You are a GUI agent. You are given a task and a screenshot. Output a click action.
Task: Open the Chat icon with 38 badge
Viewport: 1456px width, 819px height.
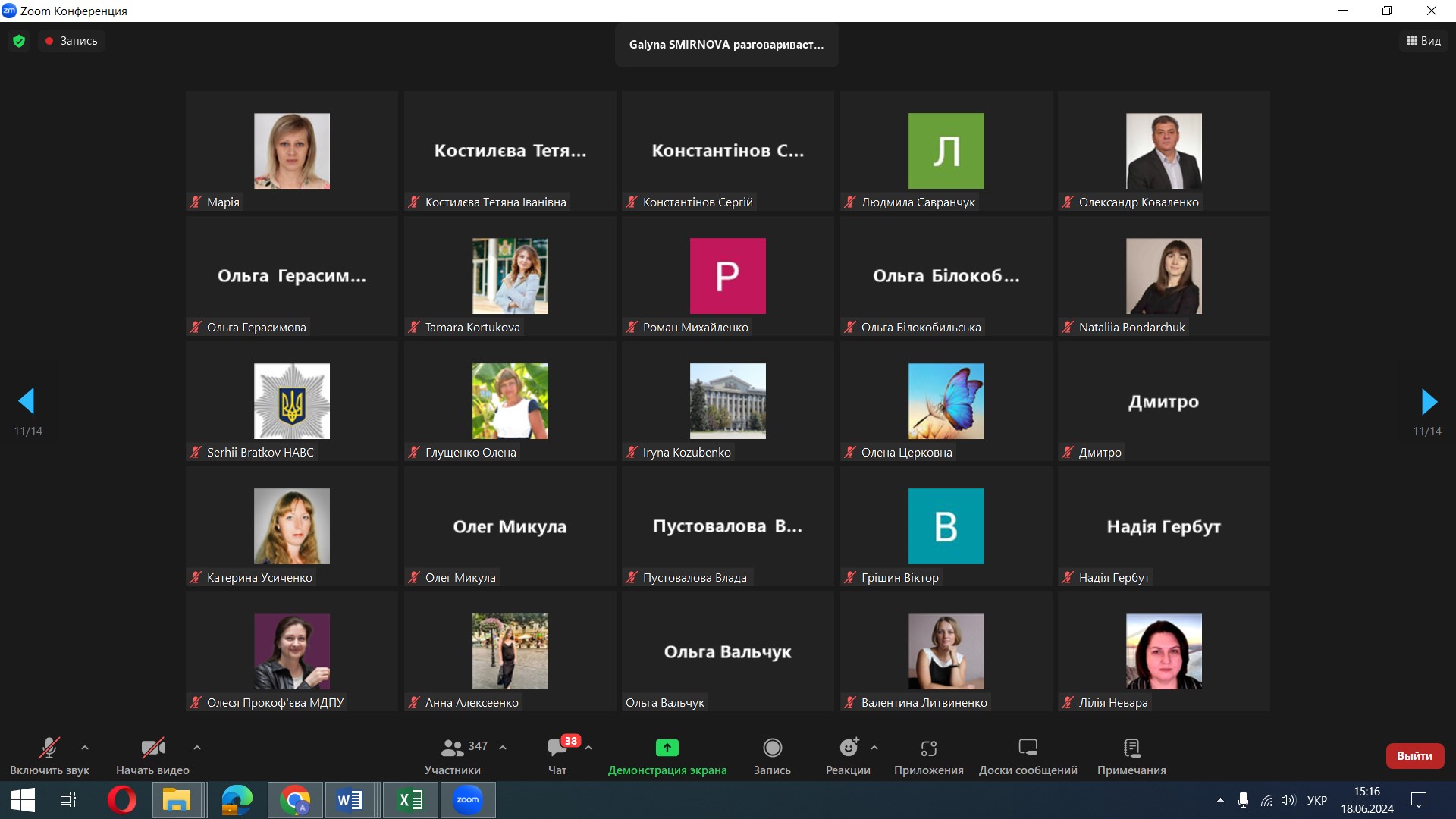(557, 748)
